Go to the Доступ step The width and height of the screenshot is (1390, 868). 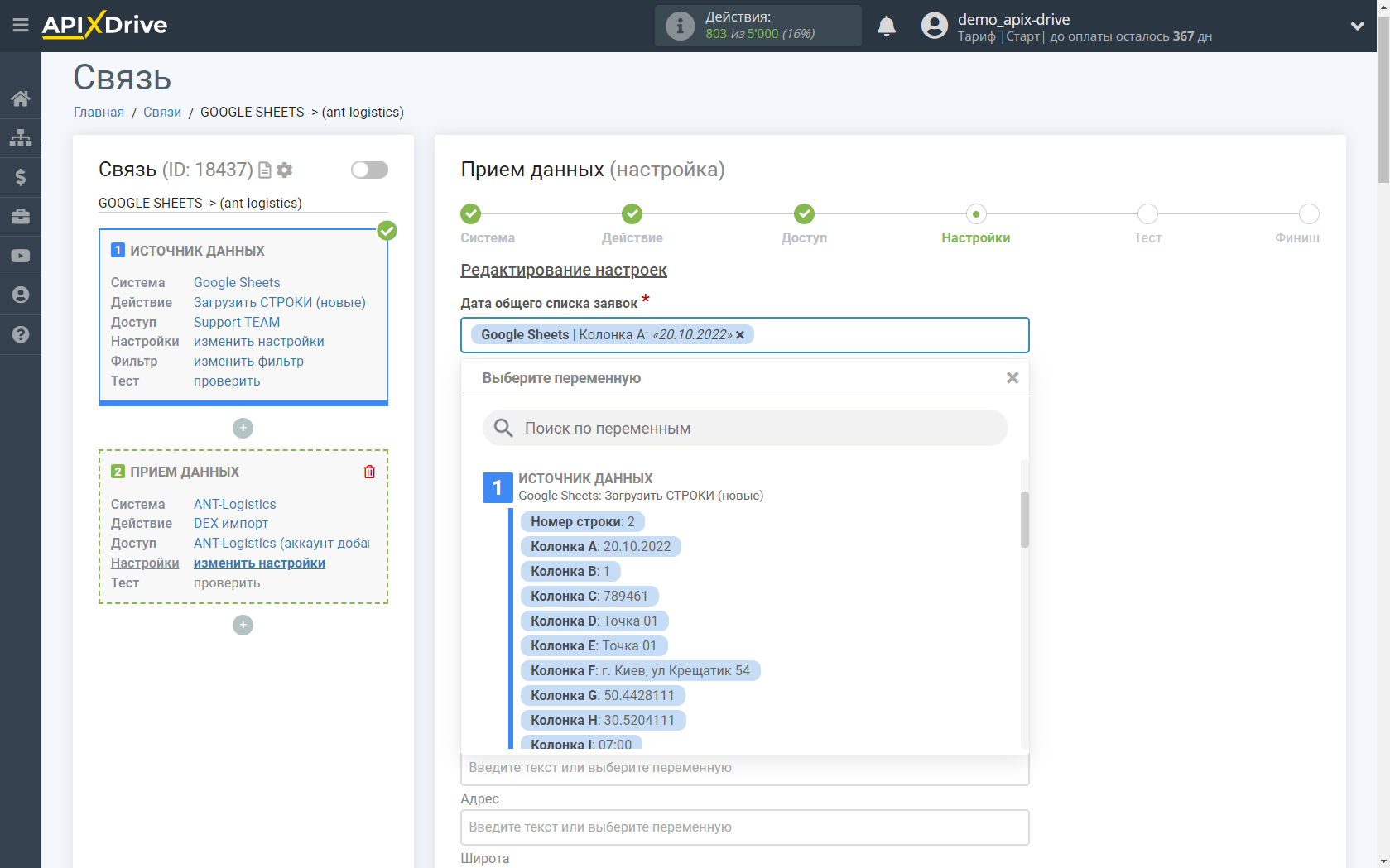(x=804, y=214)
